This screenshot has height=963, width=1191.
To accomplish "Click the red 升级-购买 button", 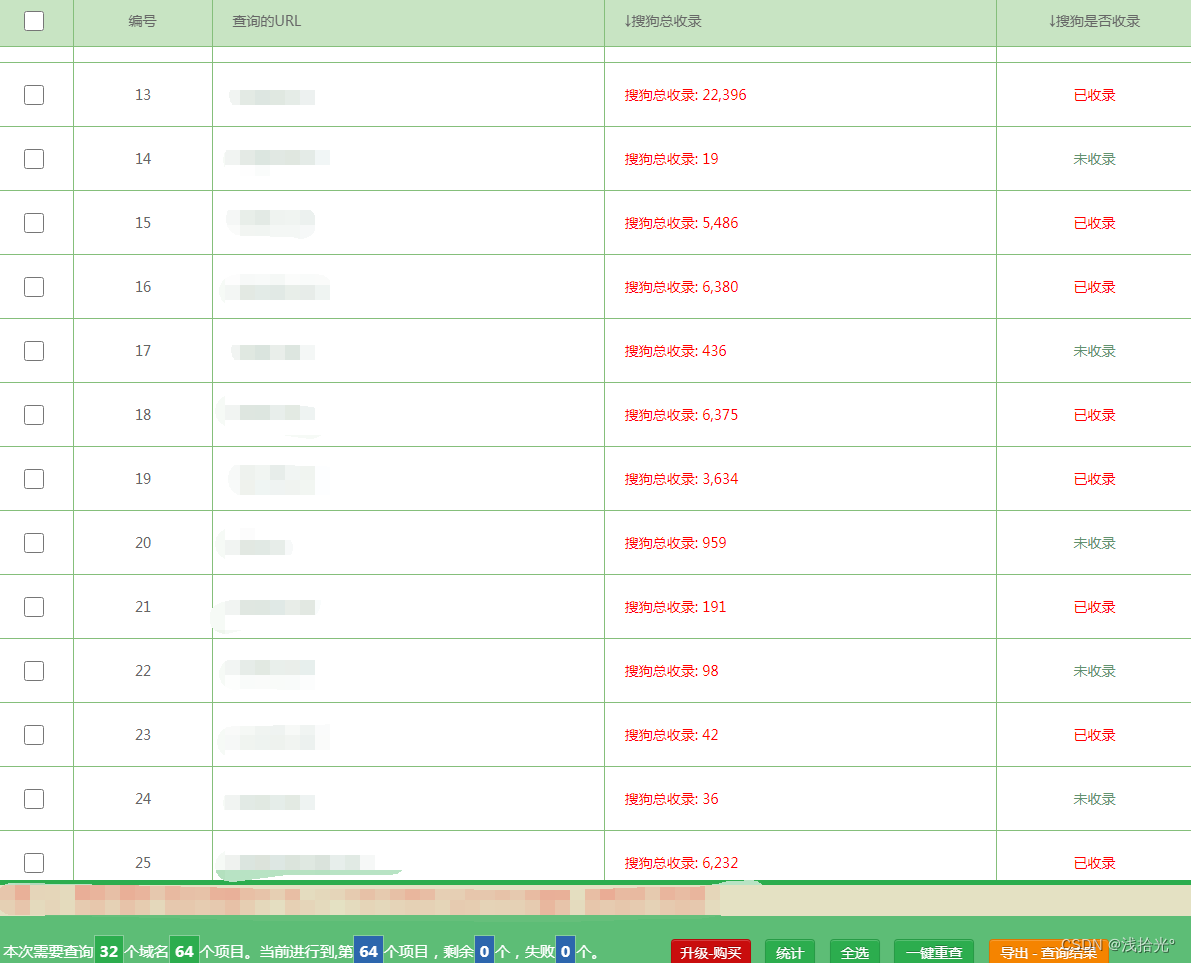I will [x=711, y=952].
